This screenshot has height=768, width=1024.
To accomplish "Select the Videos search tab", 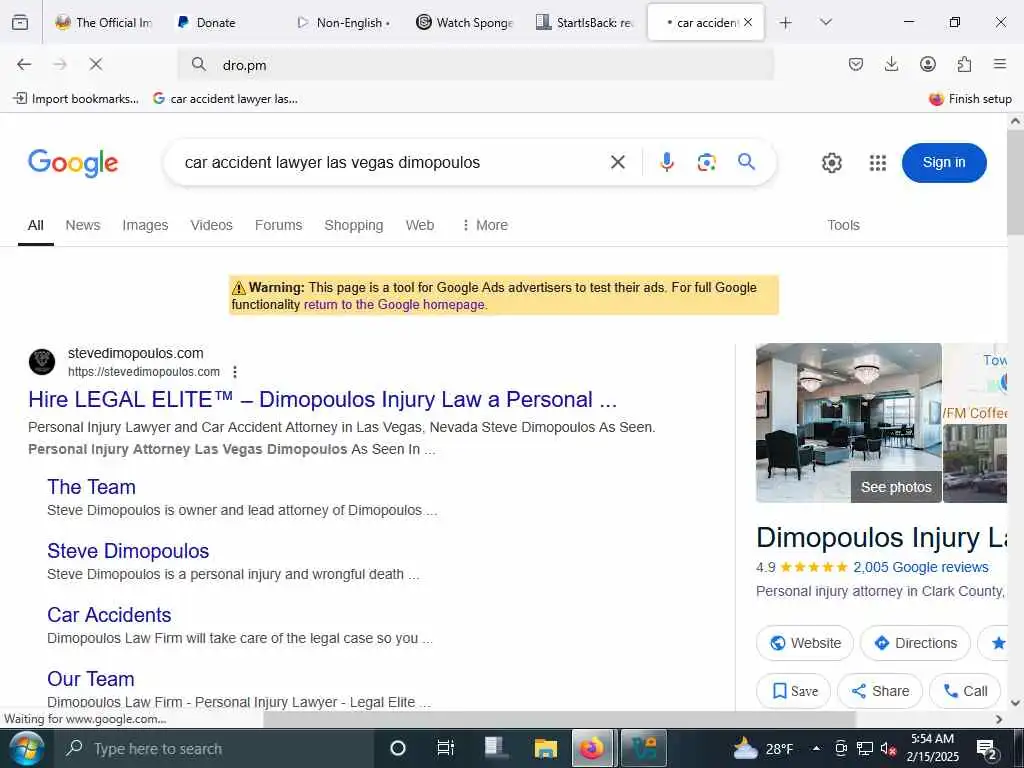I will coord(211,225).
